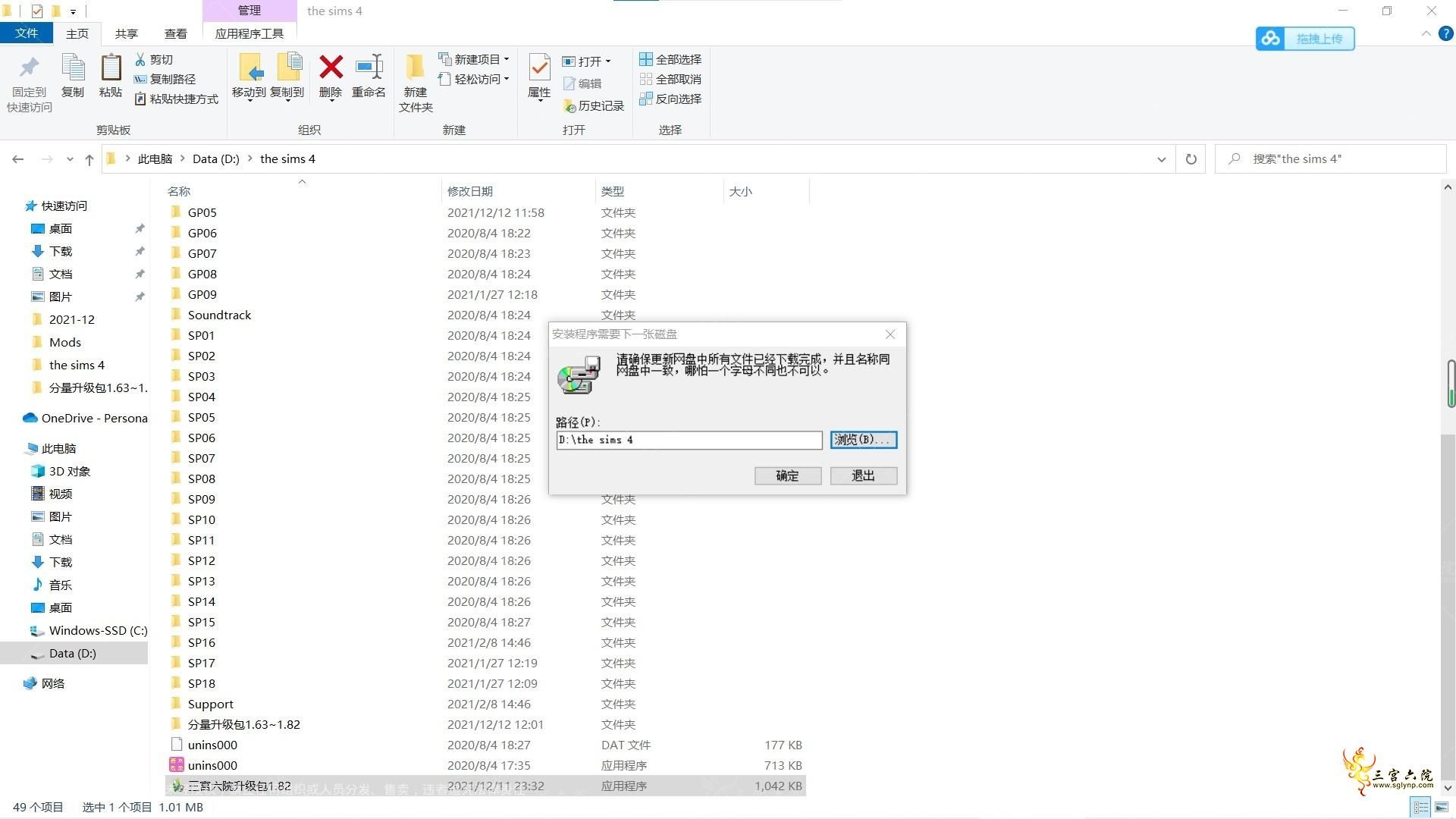
Task: Click the Paste clipboard icon
Action: (x=111, y=68)
